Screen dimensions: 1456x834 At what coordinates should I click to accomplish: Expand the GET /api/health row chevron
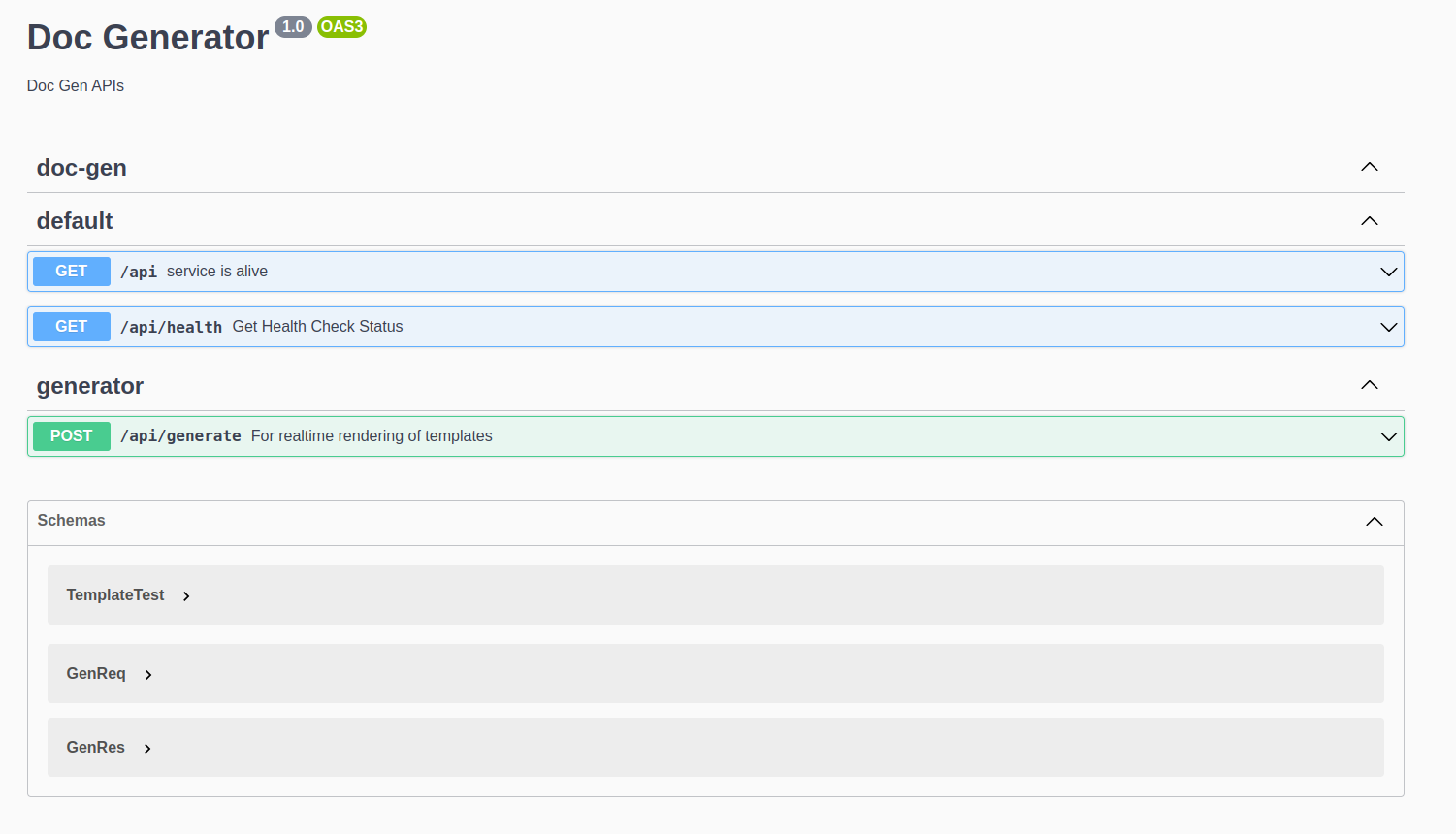(1388, 328)
